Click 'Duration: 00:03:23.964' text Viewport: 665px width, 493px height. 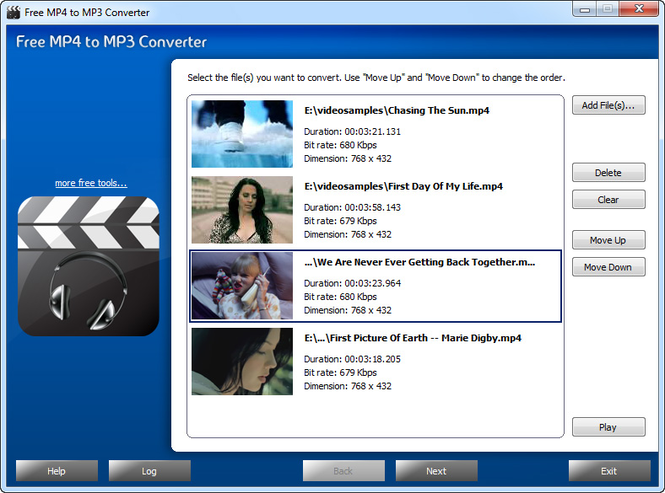click(352, 283)
